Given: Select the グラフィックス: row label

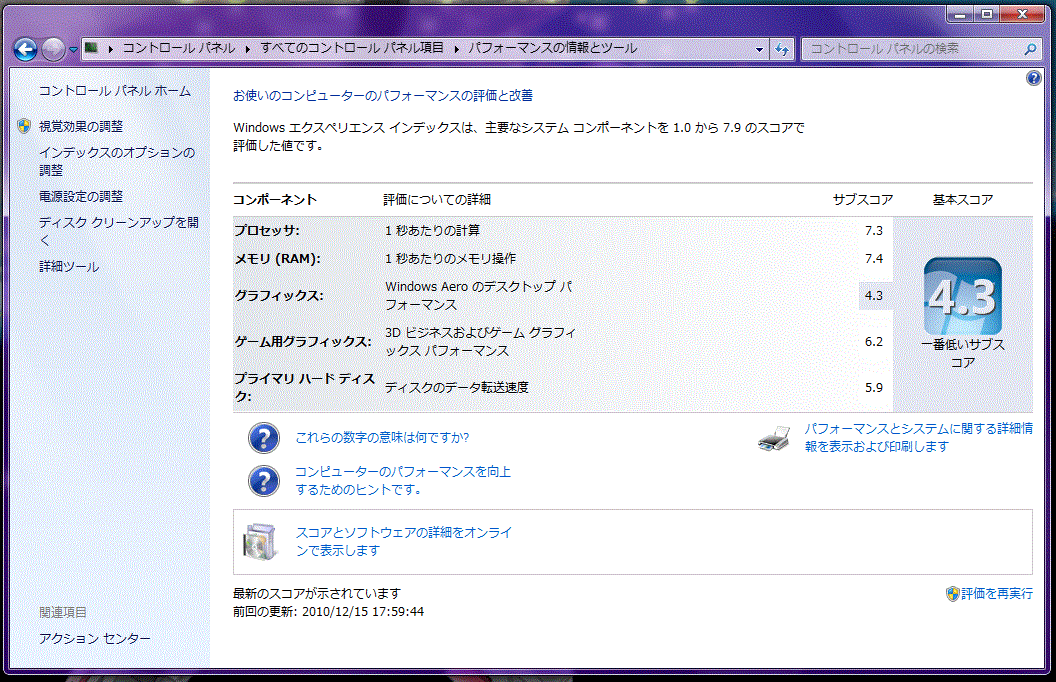Looking at the screenshot, I should 279,296.
